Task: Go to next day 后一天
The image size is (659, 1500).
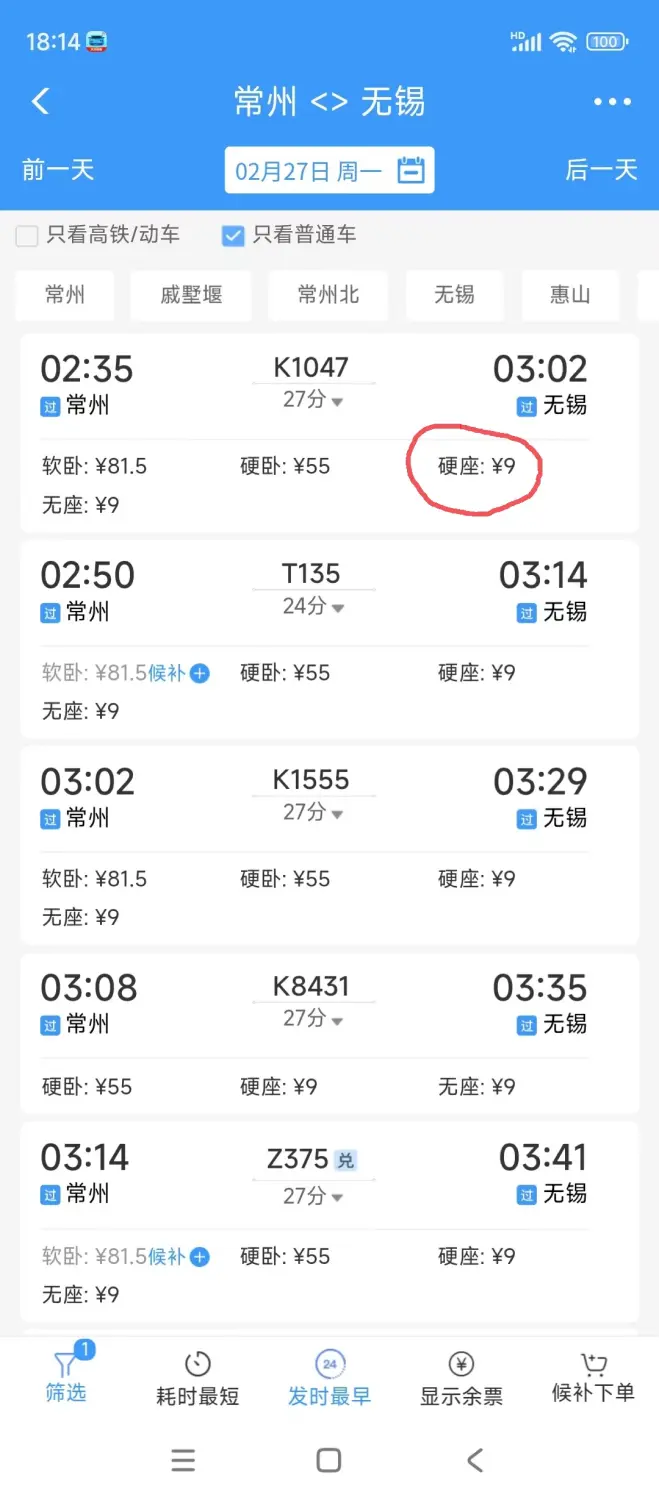Action: [x=601, y=170]
